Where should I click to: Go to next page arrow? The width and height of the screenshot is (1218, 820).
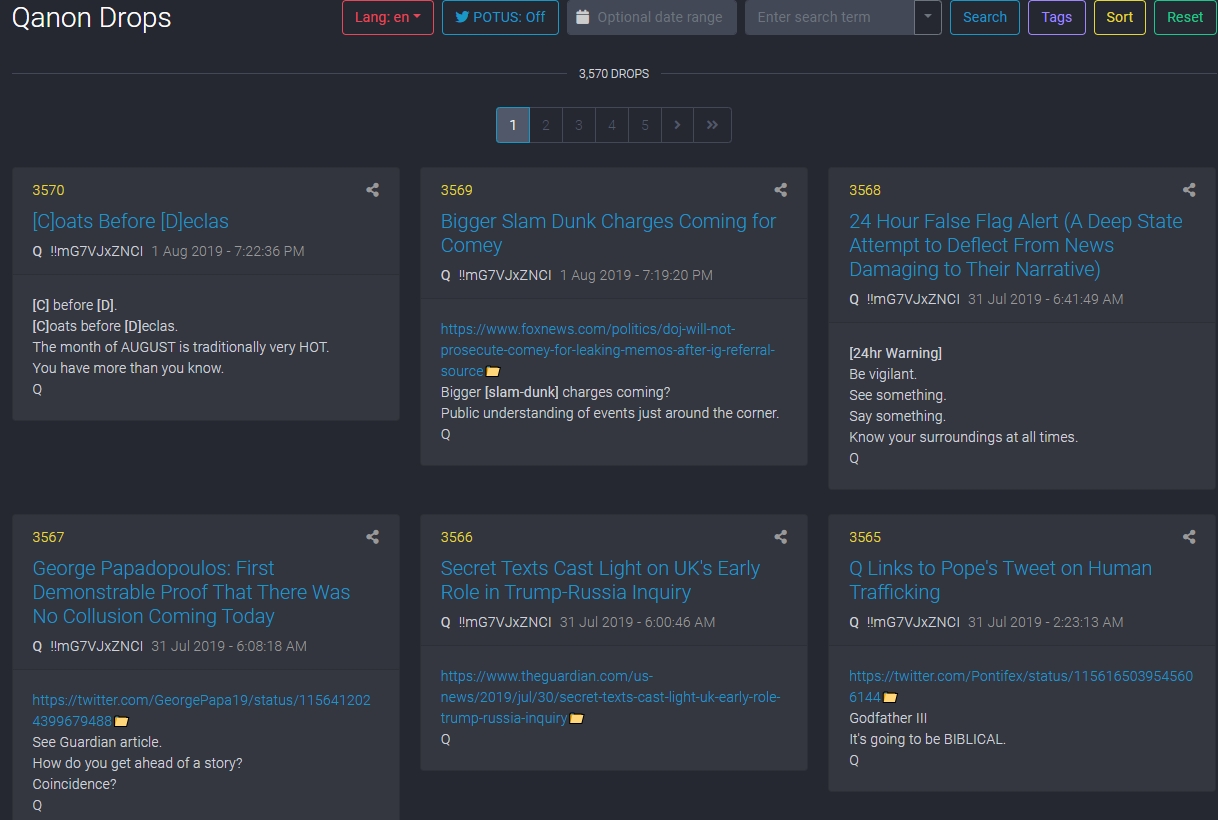point(677,125)
